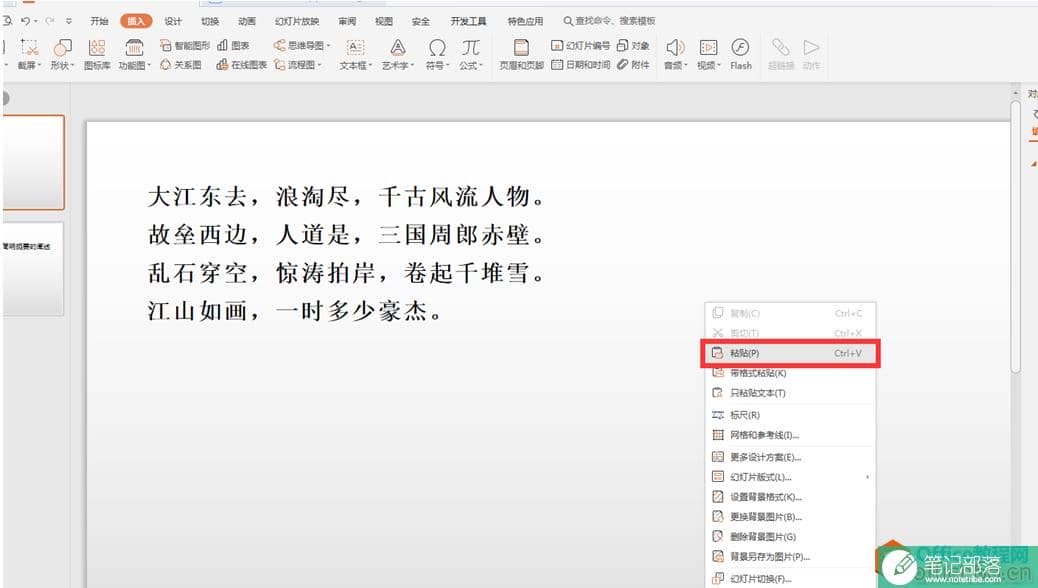
Task: Open 更多设计方案(E) from the context menu
Action: pos(790,457)
